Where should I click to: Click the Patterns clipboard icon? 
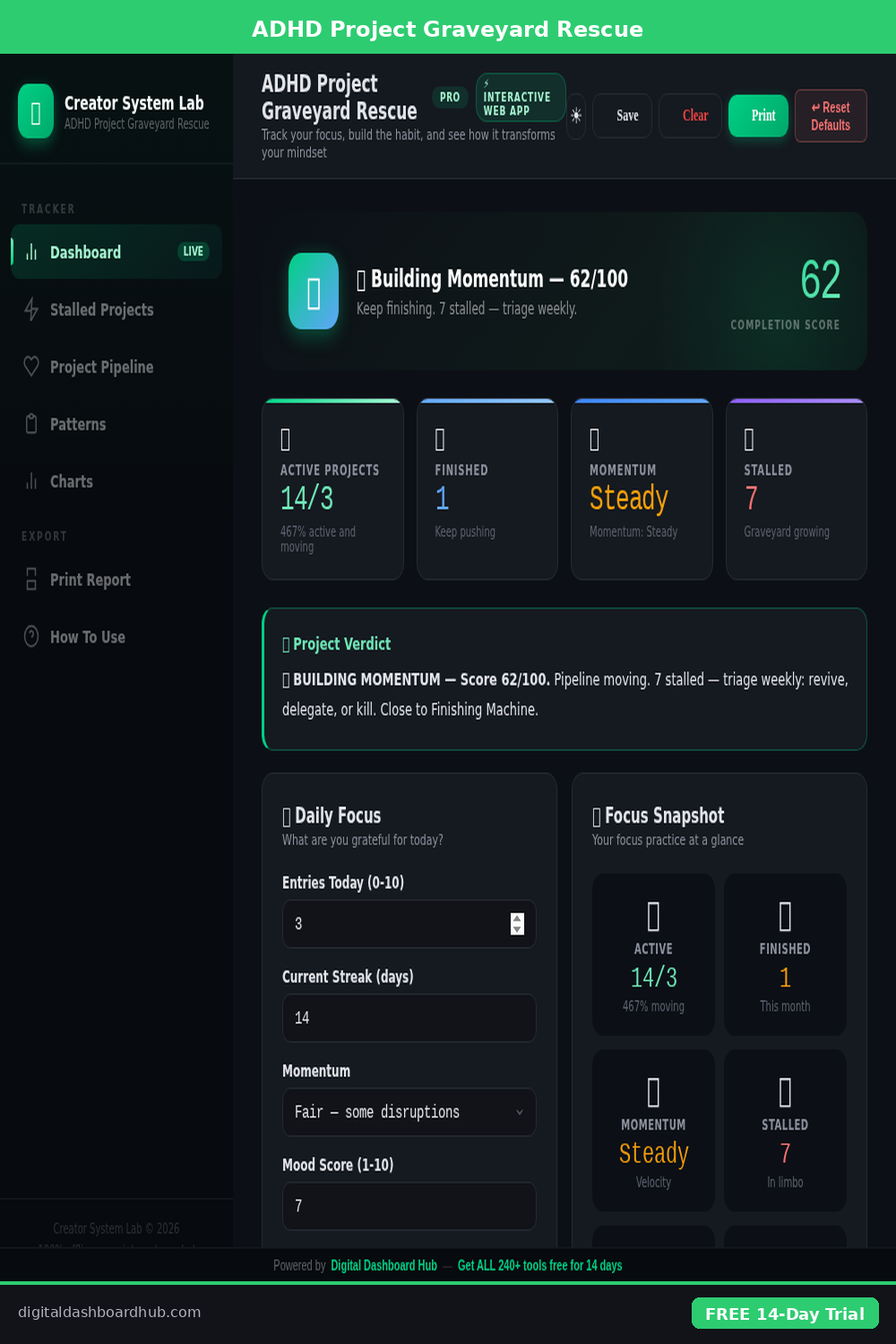(x=31, y=424)
